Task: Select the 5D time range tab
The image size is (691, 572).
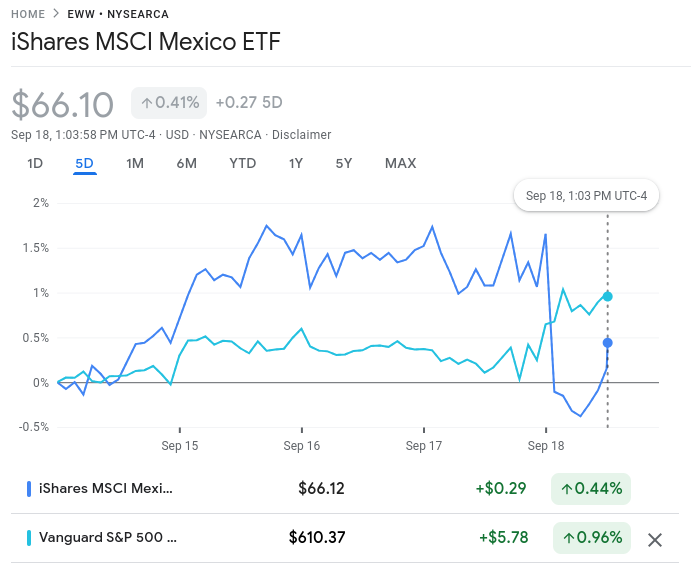Action: point(84,163)
